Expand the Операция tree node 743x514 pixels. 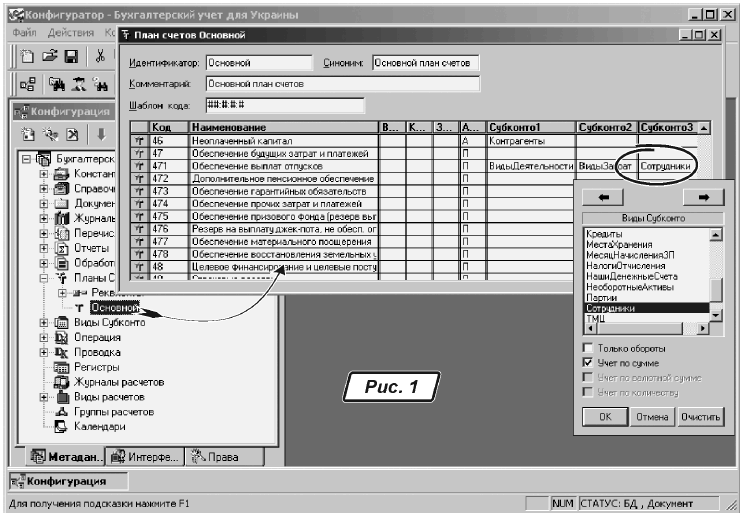pos(44,338)
